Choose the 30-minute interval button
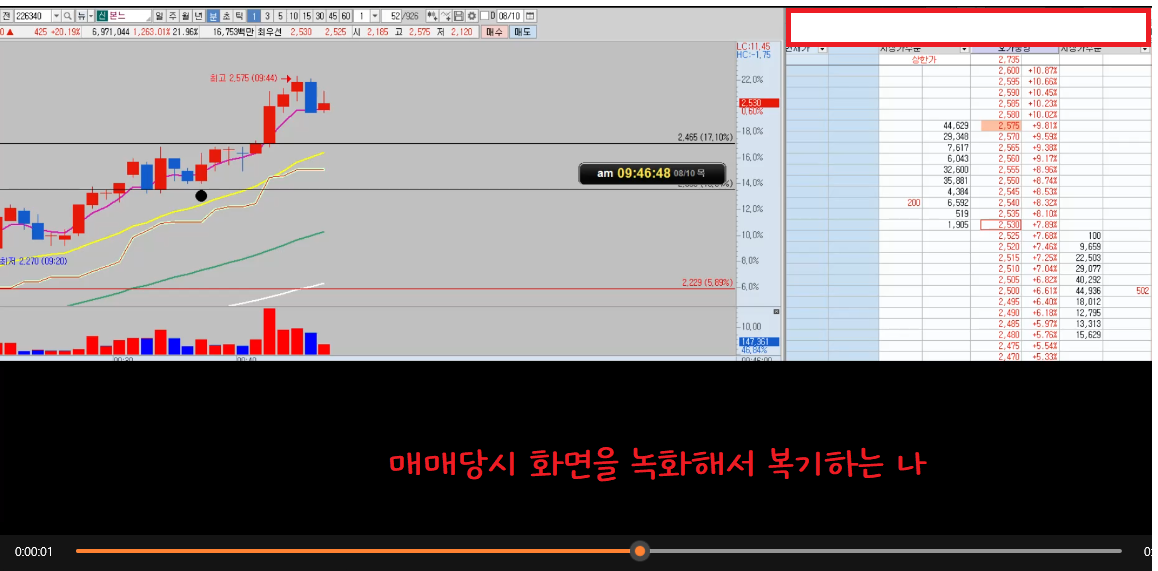The image size is (1158, 571). (320, 16)
